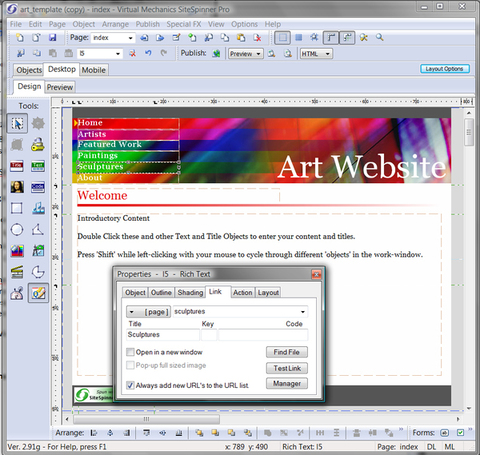This screenshot has width=480, height=455.
Task: Click the Test Link button
Action: point(287,368)
